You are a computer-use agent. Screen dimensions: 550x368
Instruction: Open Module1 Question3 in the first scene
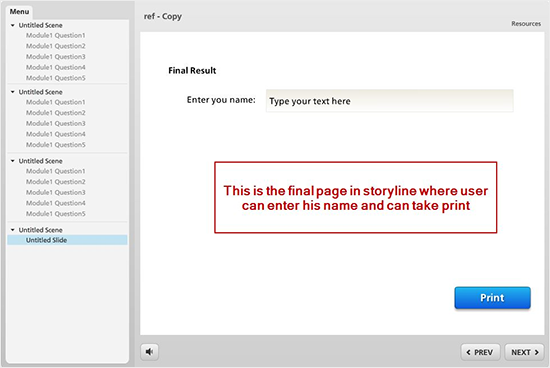pos(55,56)
